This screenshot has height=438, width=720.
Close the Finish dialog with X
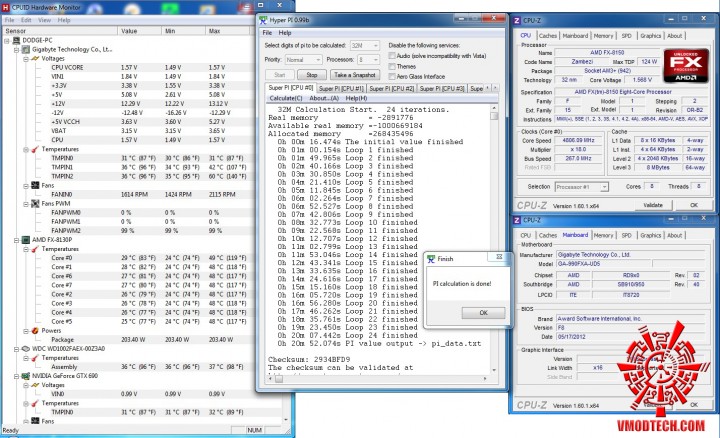pos(499,257)
